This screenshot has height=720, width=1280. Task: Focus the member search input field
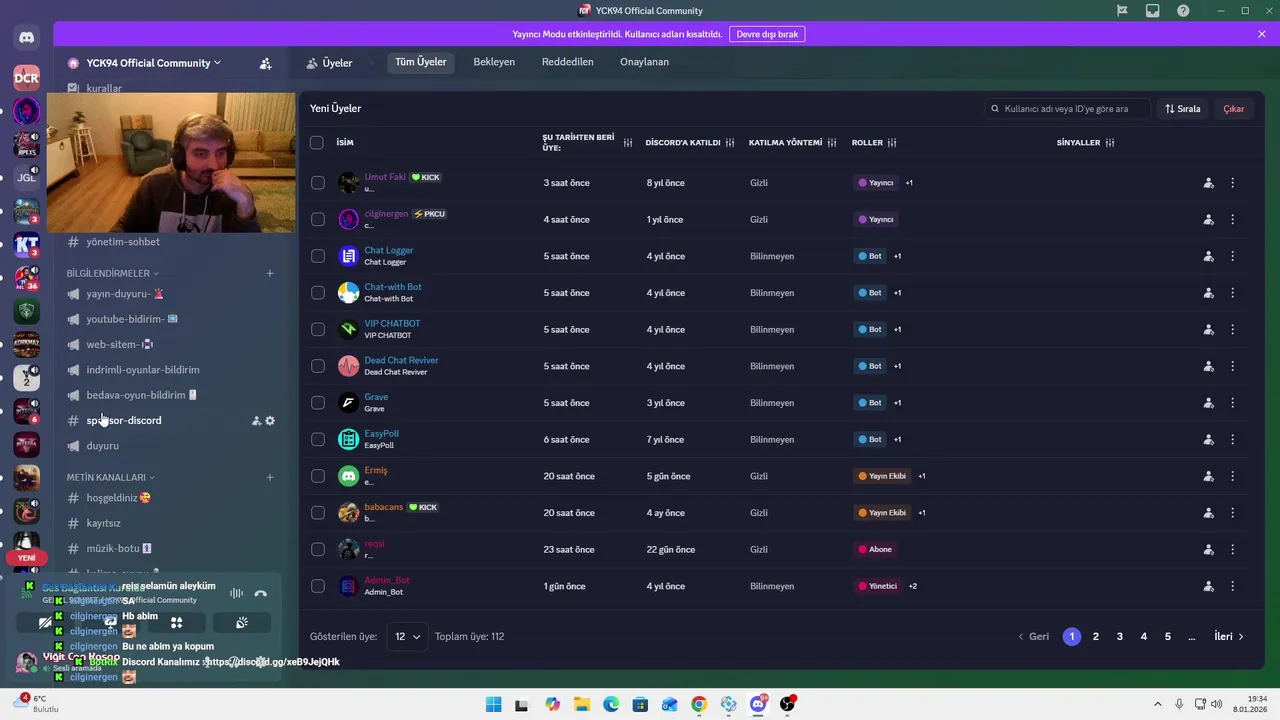tap(1068, 109)
